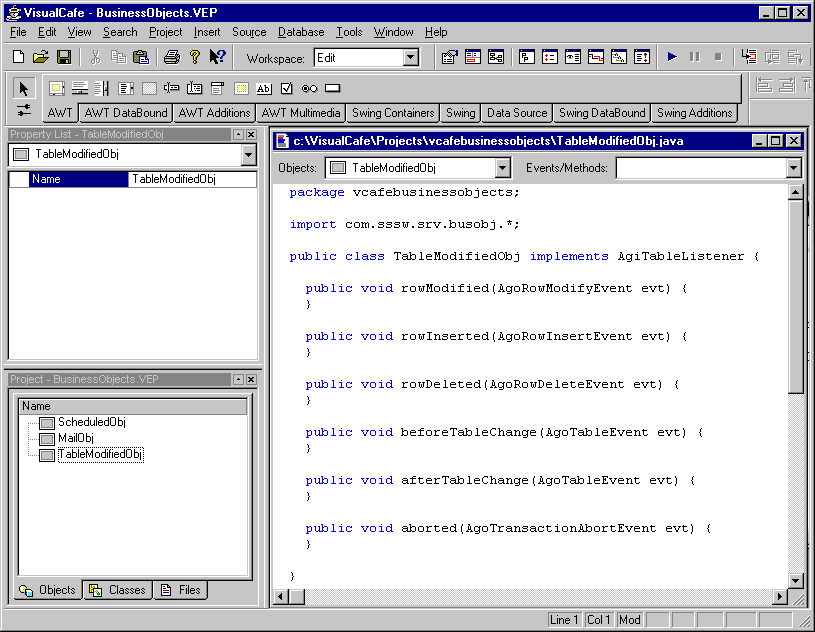Open the Events/Methods dropdown

(x=793, y=168)
